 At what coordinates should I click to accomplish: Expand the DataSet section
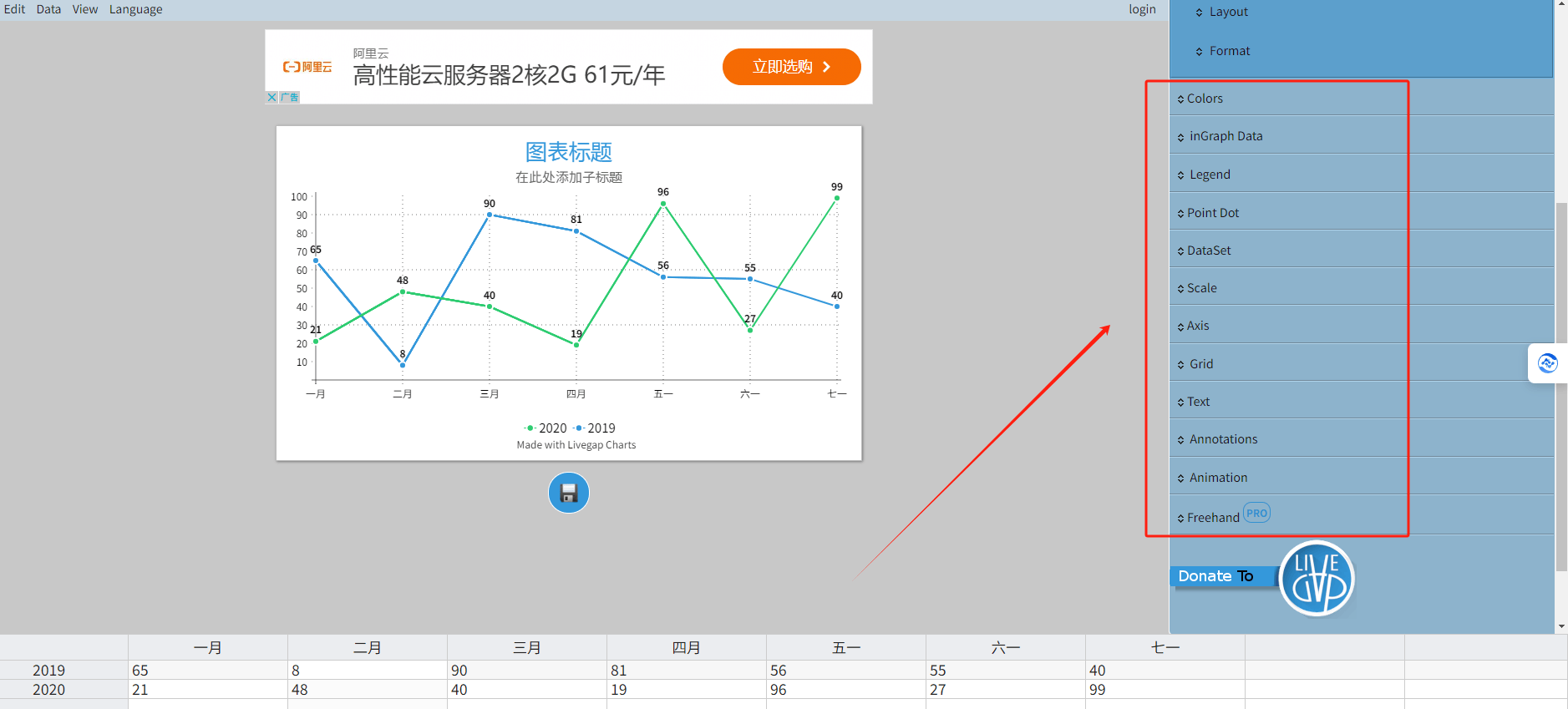(1362, 251)
